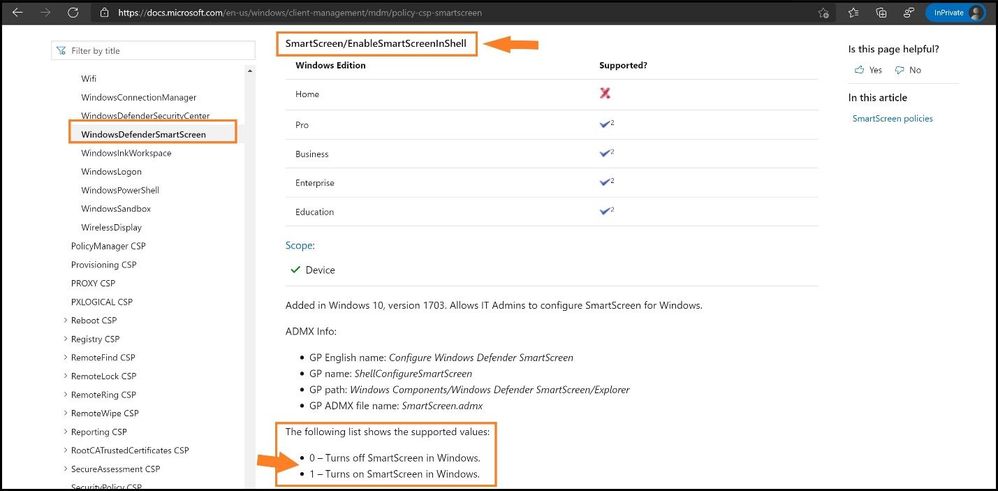This screenshot has height=491, width=998.
Task: Click the sidebar scroll up arrow
Action: click(250, 70)
